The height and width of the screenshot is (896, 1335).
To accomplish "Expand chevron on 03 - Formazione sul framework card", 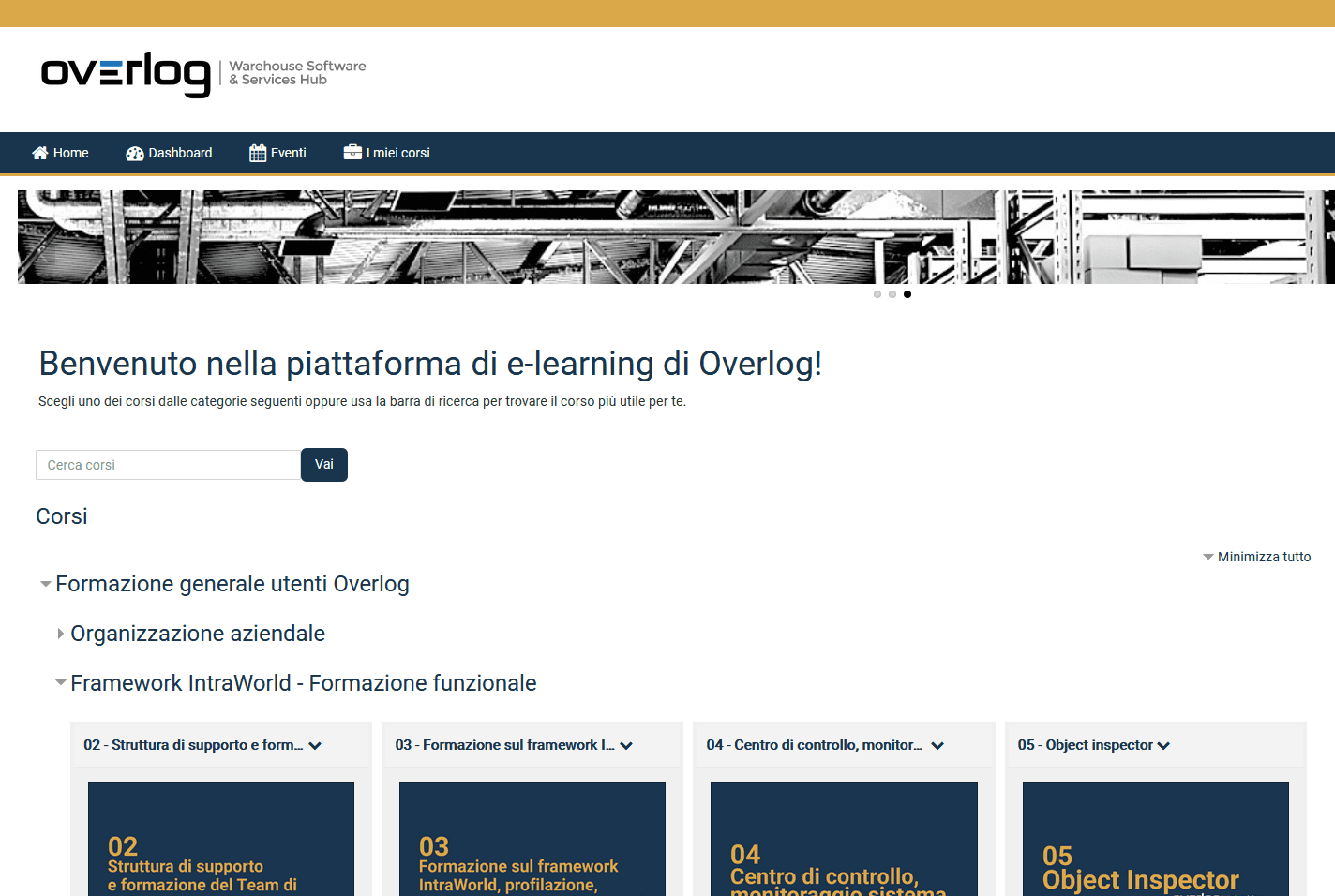I will [x=626, y=746].
